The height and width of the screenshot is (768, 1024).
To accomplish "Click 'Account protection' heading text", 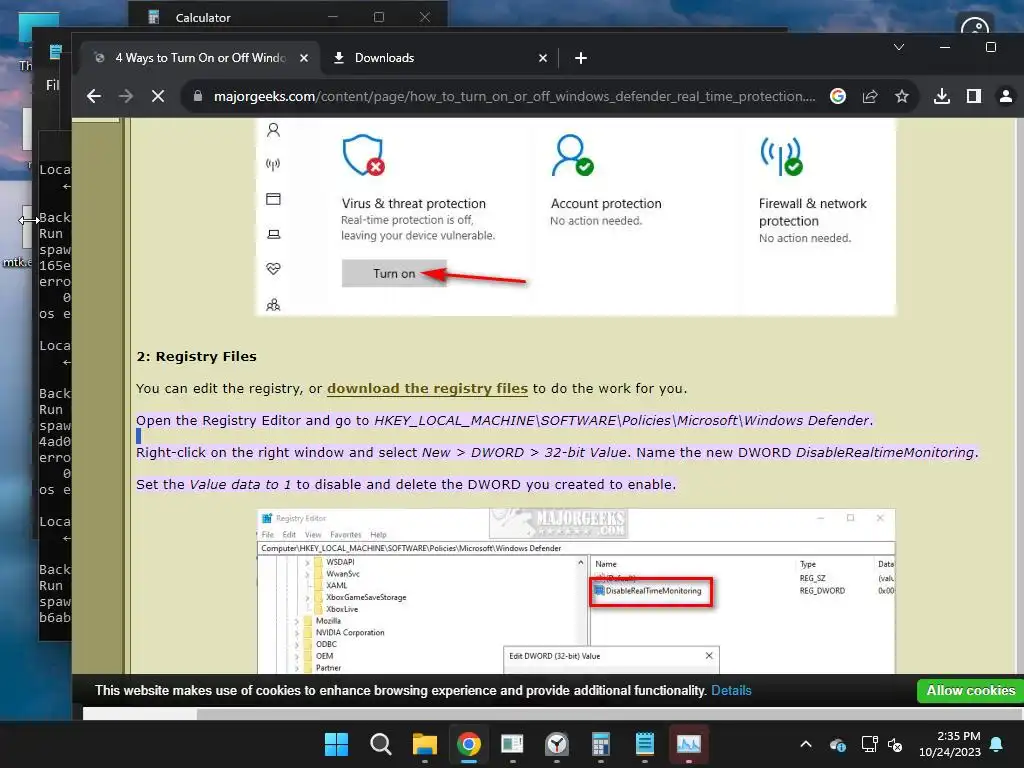I will click(x=606, y=204).
